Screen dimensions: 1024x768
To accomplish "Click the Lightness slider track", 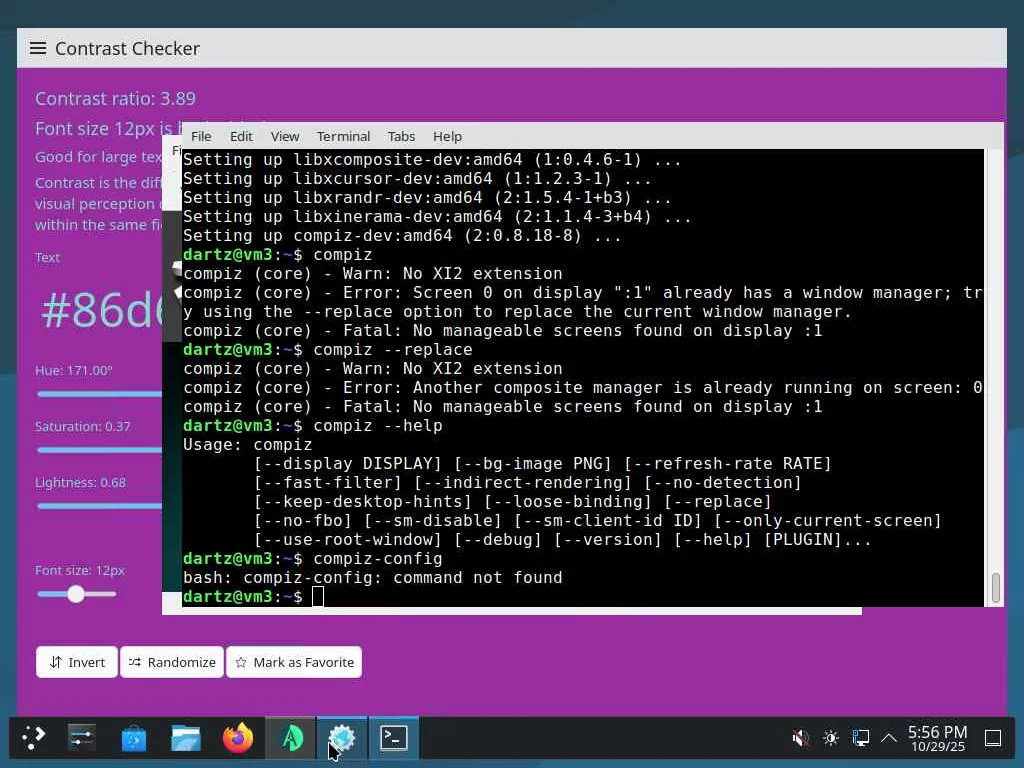I will coord(100,506).
